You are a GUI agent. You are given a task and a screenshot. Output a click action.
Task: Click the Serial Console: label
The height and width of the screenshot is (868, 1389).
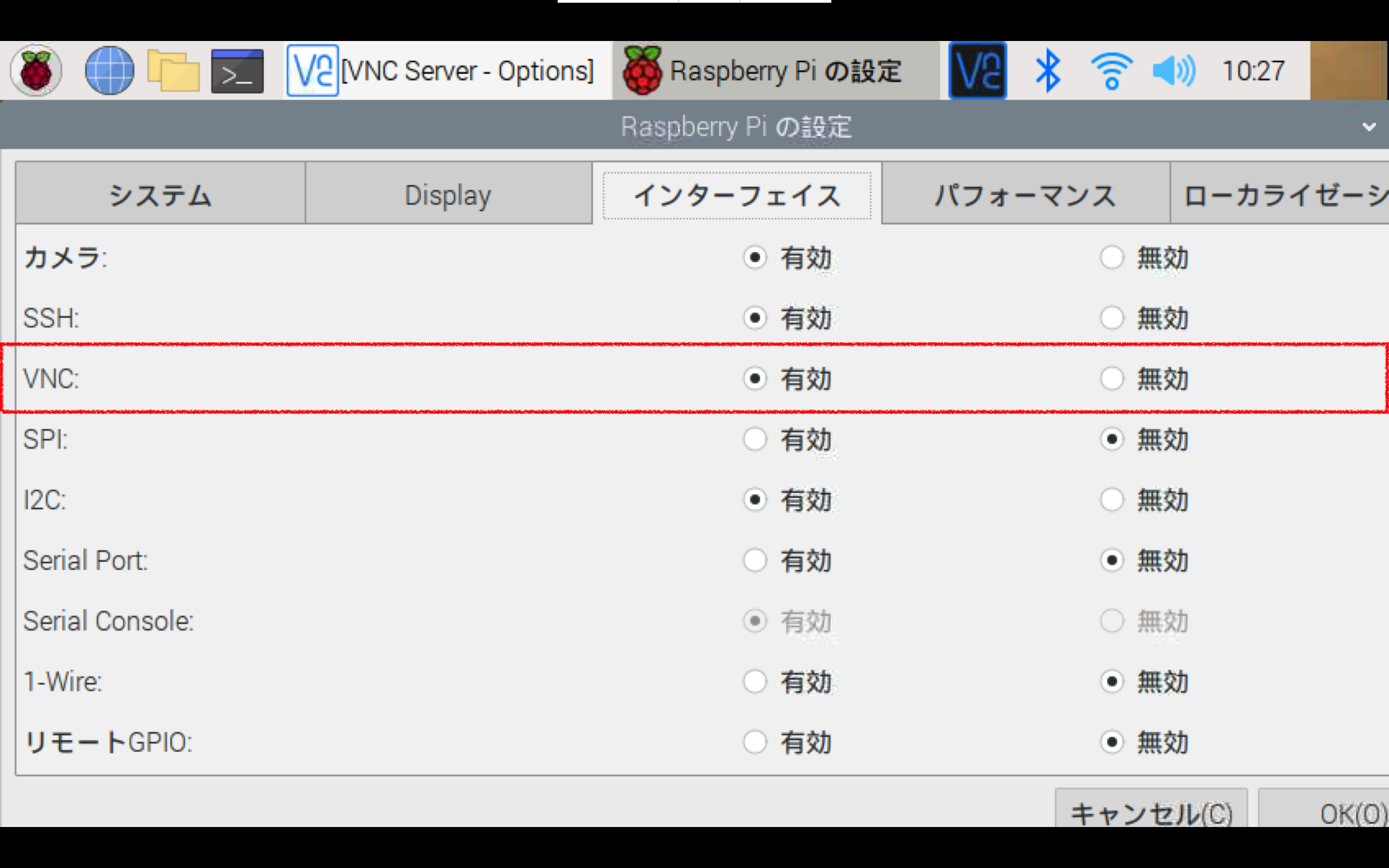coord(109,622)
